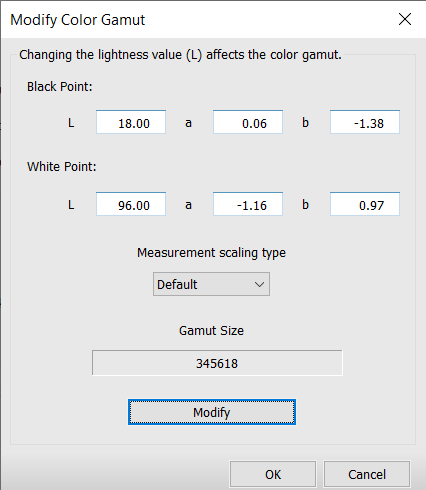This screenshot has height=490, width=426.
Task: Cancel the color gamut changes
Action: 367,474
